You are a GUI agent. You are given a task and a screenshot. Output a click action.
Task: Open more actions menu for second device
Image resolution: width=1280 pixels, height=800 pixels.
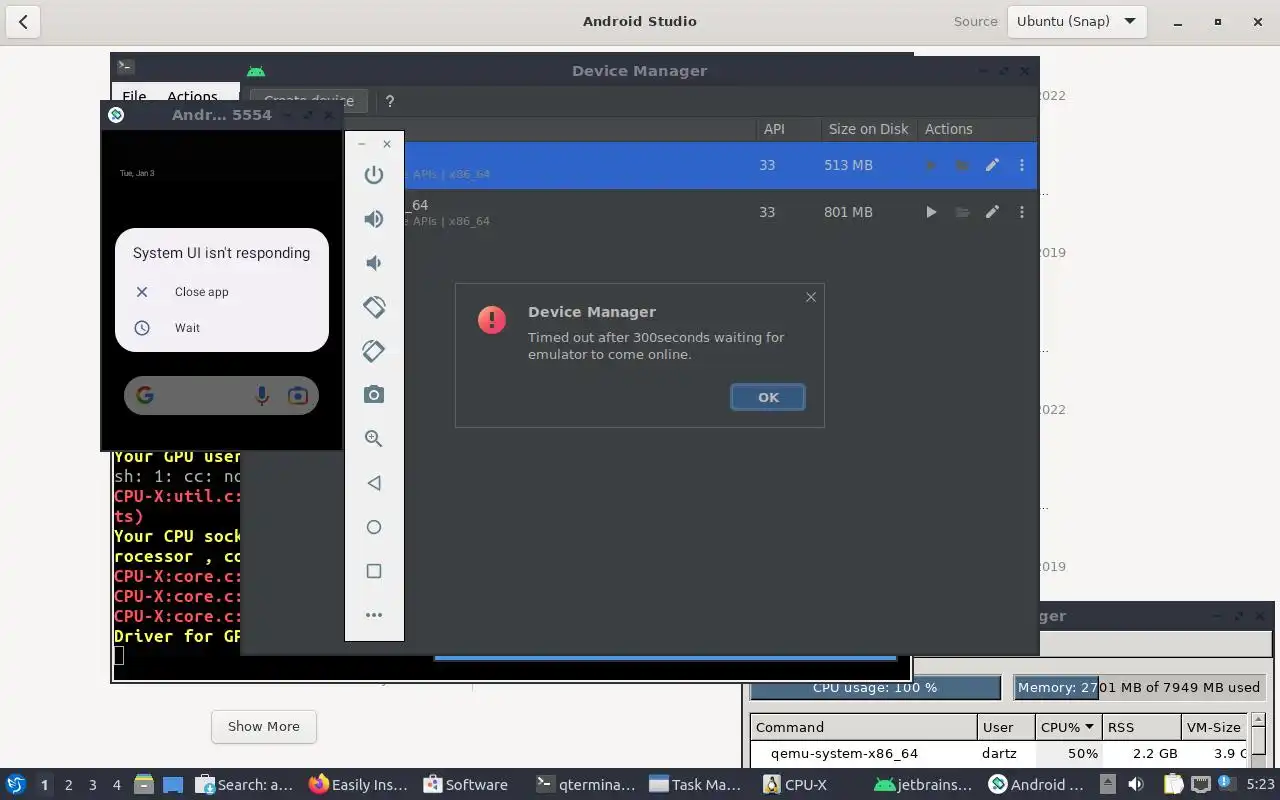tap(1021, 212)
